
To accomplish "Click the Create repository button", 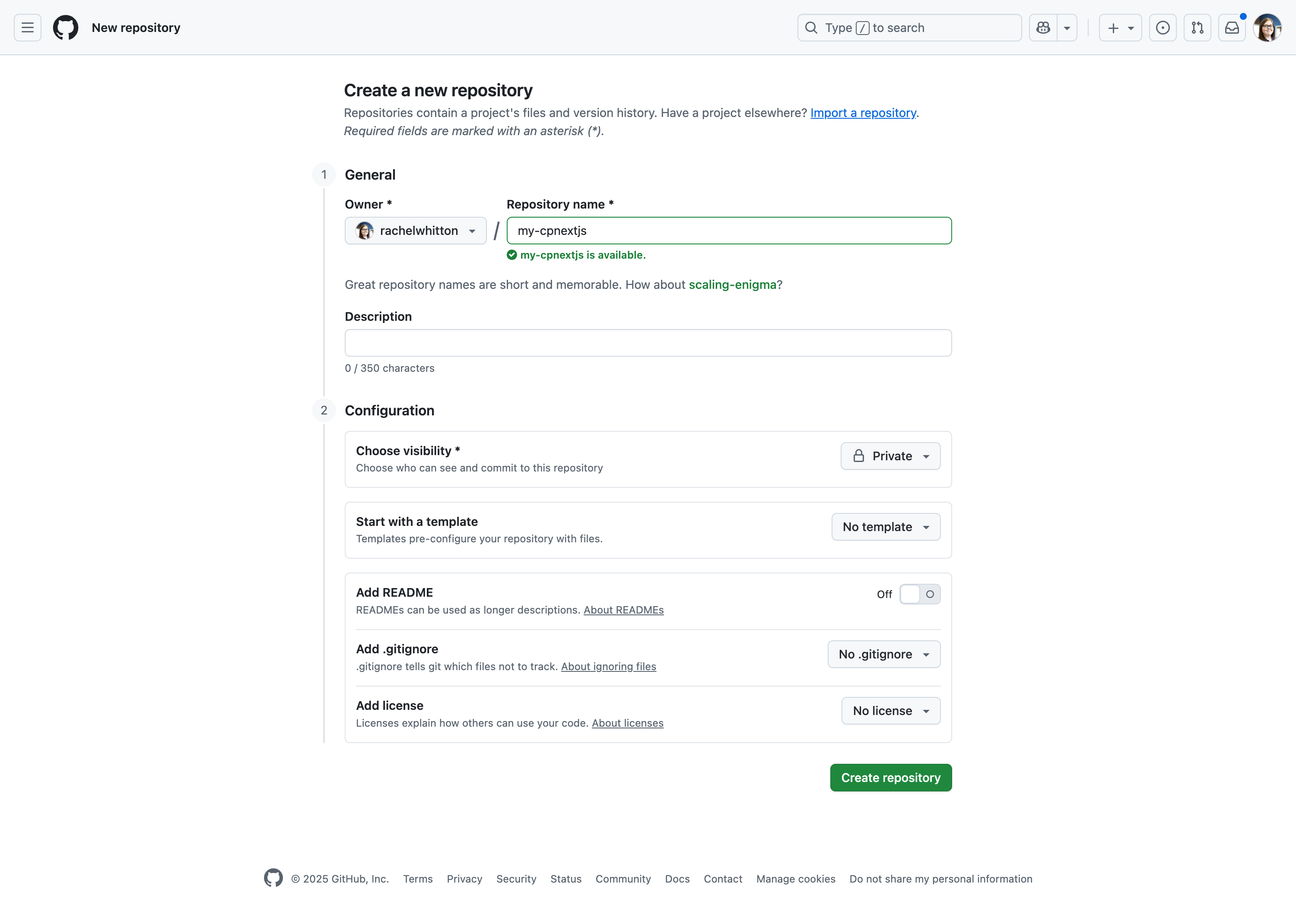I will [890, 777].
